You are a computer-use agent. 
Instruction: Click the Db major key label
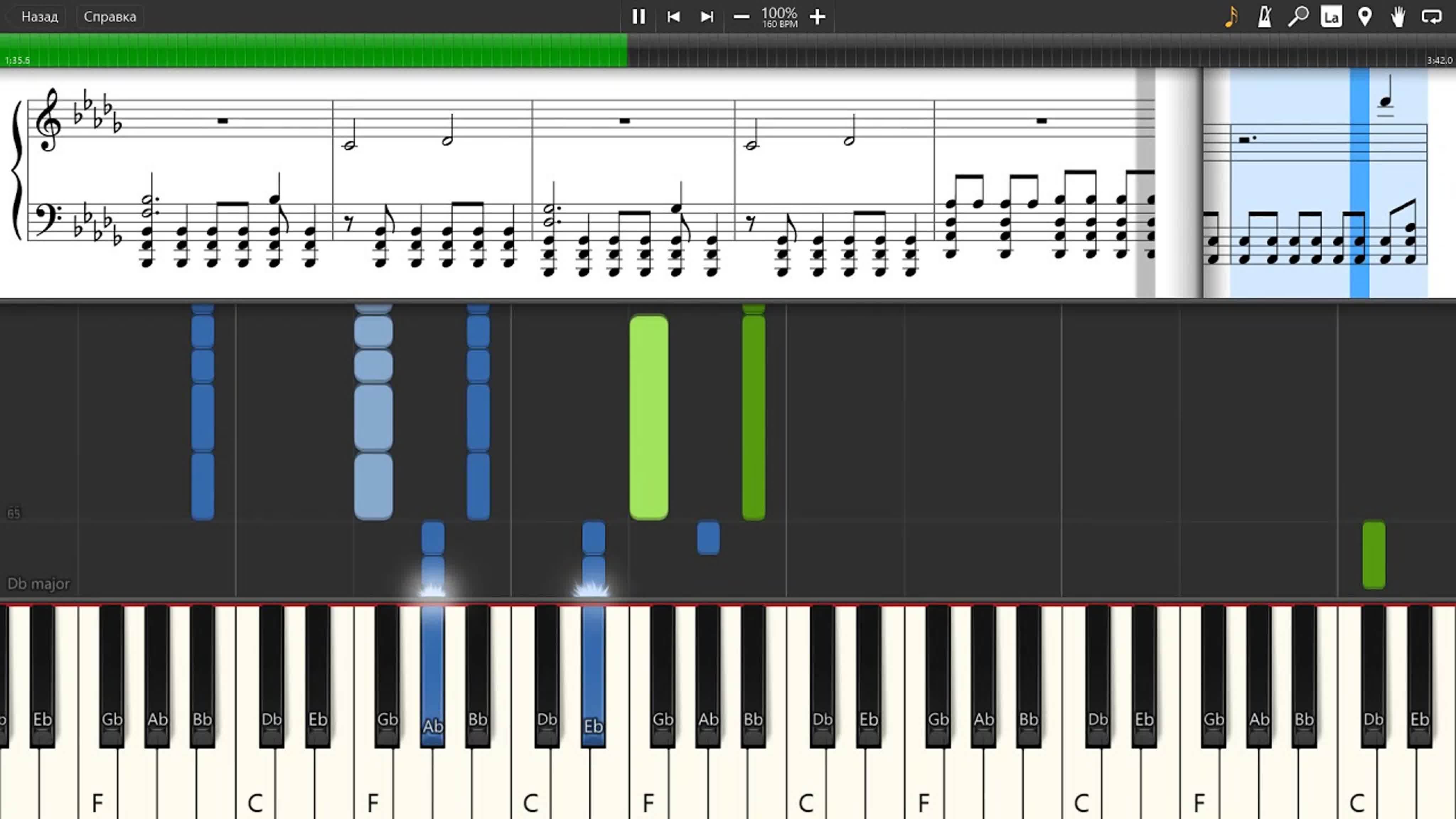pyautogui.click(x=38, y=583)
